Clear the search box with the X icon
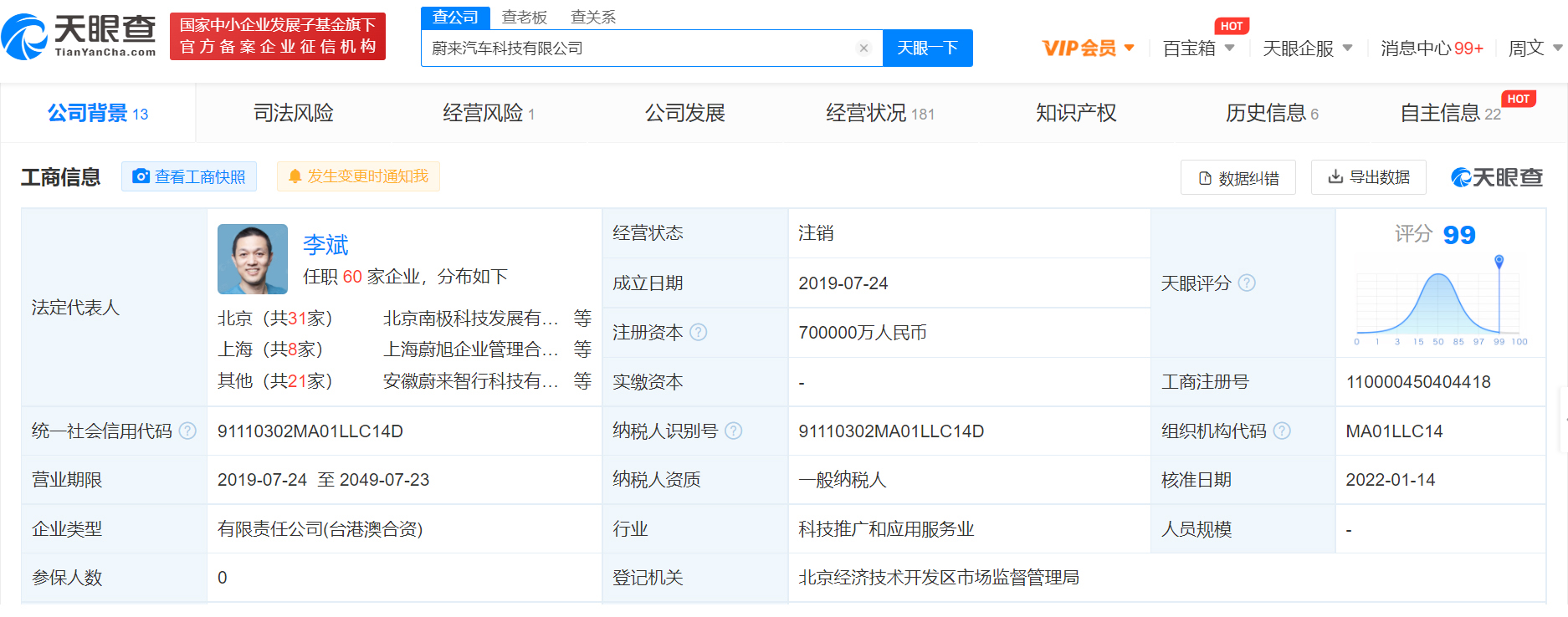 864,48
